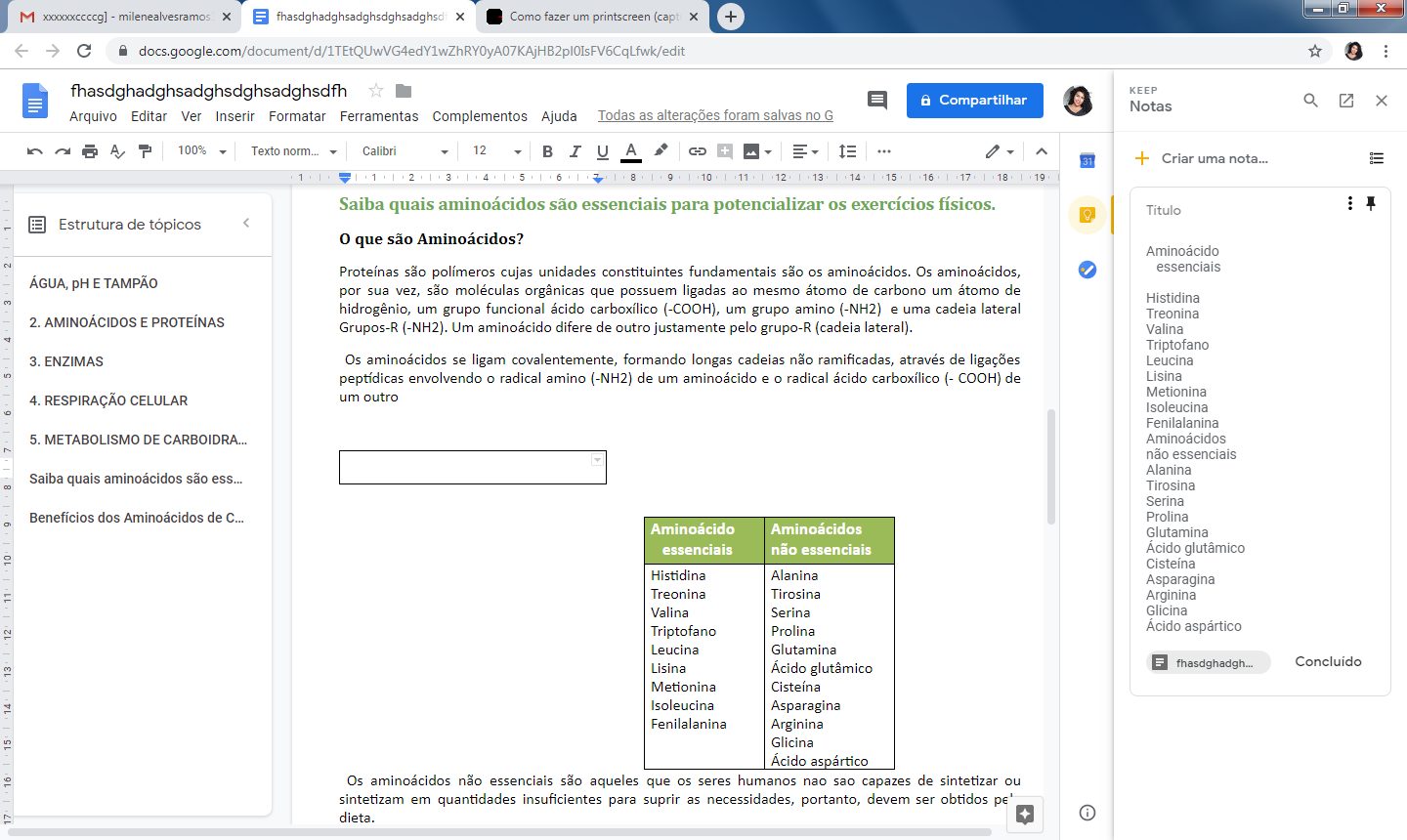
Task: Redo the last action in toolbar
Action: (x=63, y=151)
